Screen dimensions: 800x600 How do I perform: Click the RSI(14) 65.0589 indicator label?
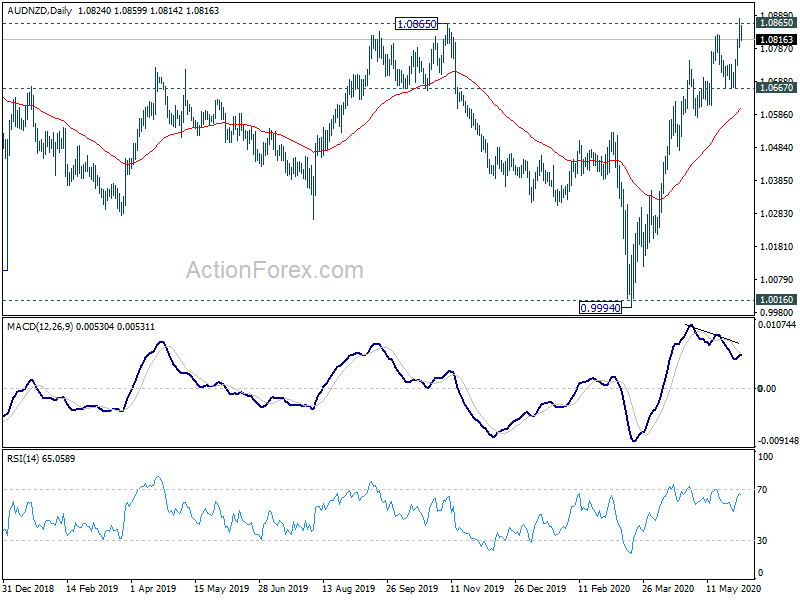pyautogui.click(x=41, y=459)
